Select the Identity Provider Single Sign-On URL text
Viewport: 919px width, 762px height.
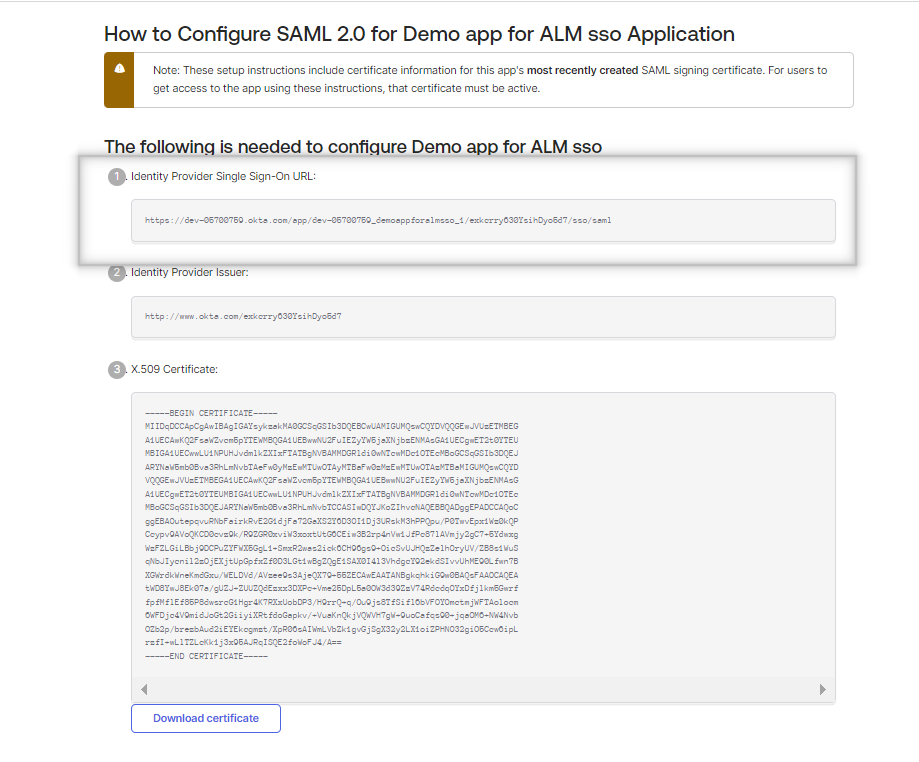[x=377, y=220]
